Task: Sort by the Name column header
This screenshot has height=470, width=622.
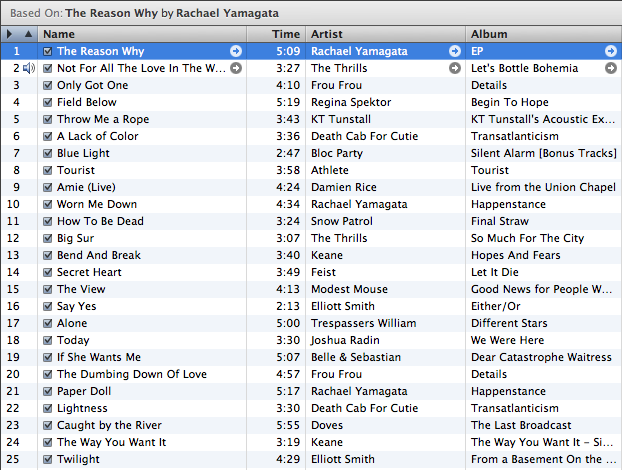Action: click(x=142, y=34)
